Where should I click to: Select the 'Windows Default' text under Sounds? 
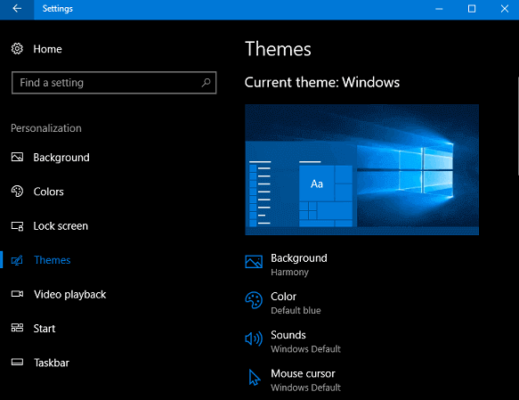[x=306, y=349]
